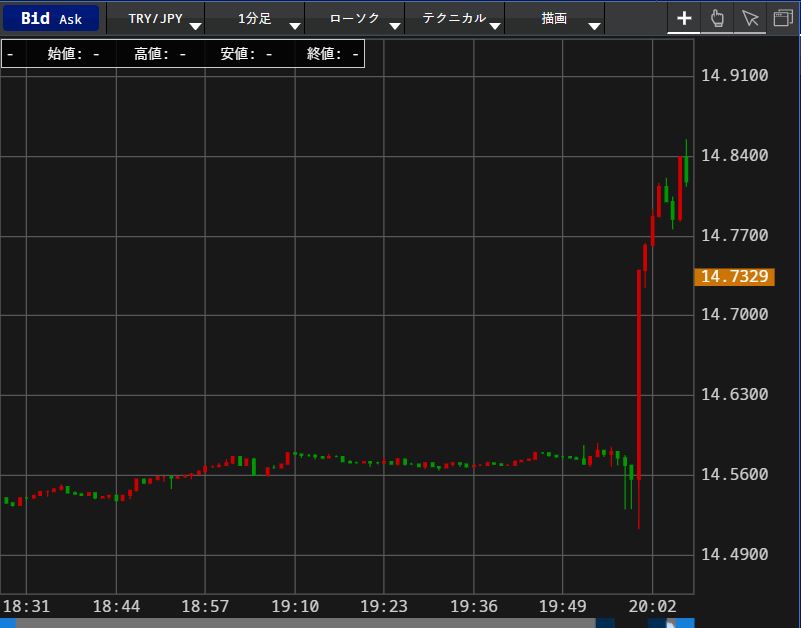Open the テクニカル indicators dropdown
This screenshot has width=801, height=628.
[x=455, y=19]
